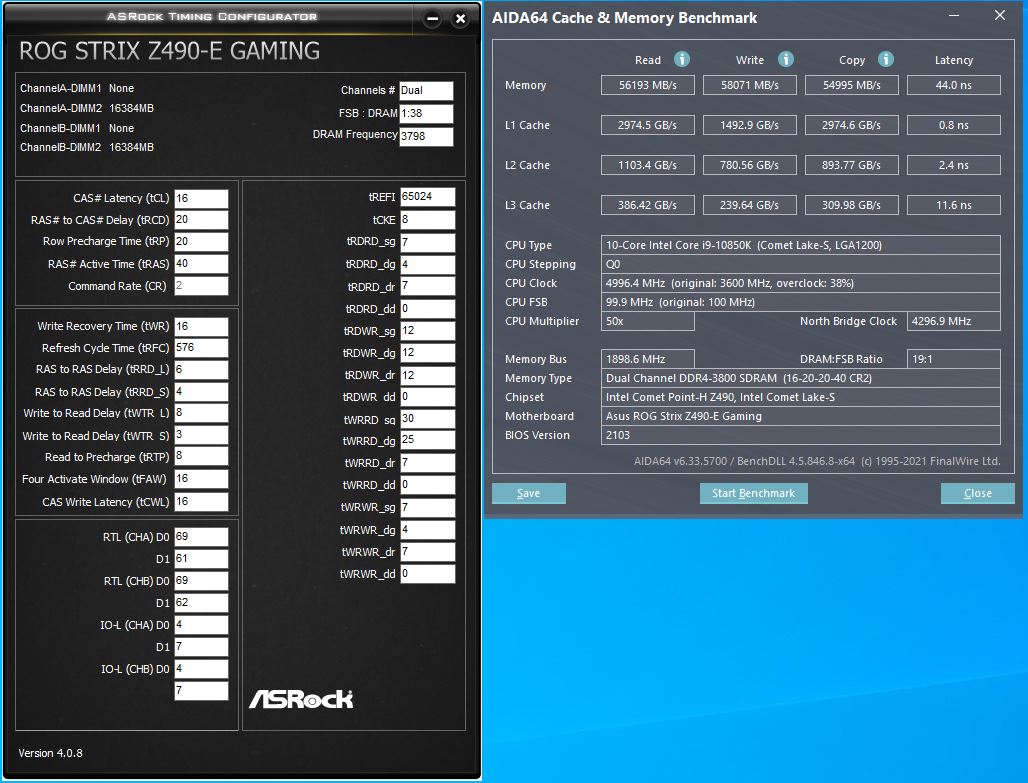Click the Close button in AIDA64

pos(978,493)
